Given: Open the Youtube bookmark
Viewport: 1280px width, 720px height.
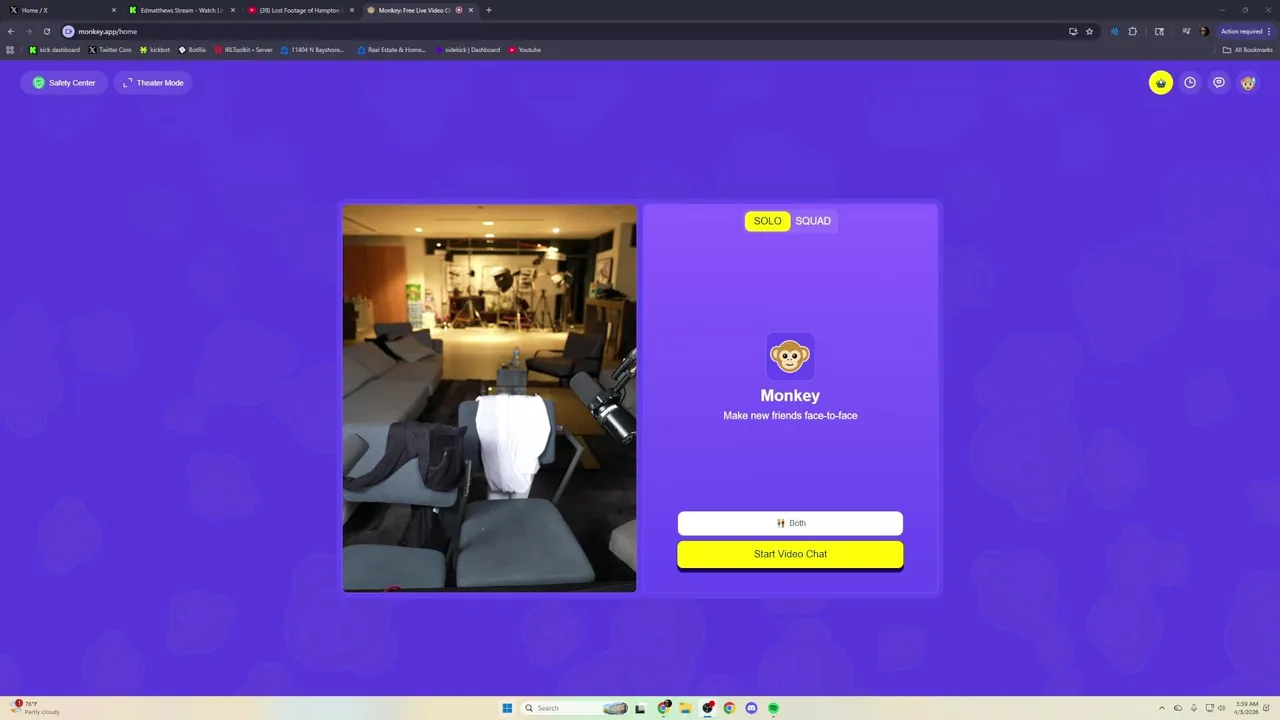Looking at the screenshot, I should tap(525, 50).
